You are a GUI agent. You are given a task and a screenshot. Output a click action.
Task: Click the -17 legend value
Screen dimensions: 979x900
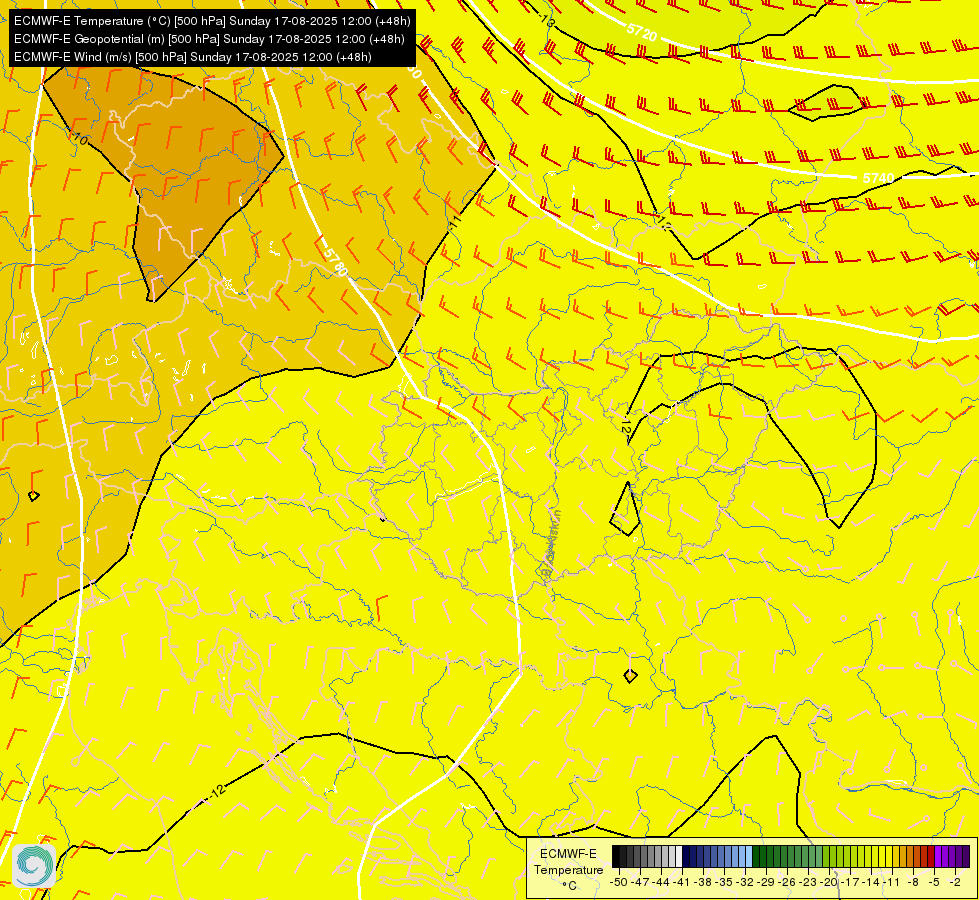pyautogui.click(x=850, y=883)
